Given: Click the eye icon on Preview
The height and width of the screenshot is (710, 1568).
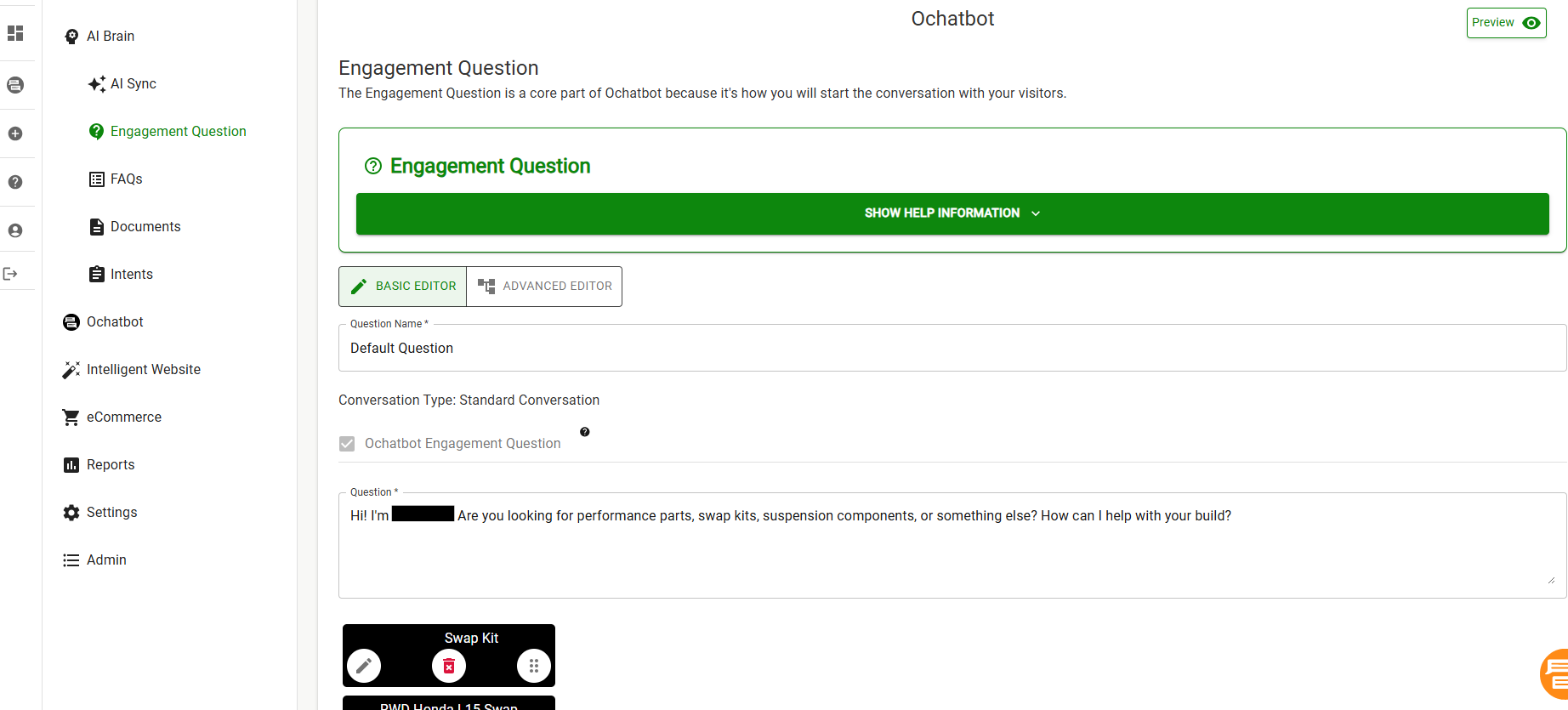Looking at the screenshot, I should click(1531, 23).
